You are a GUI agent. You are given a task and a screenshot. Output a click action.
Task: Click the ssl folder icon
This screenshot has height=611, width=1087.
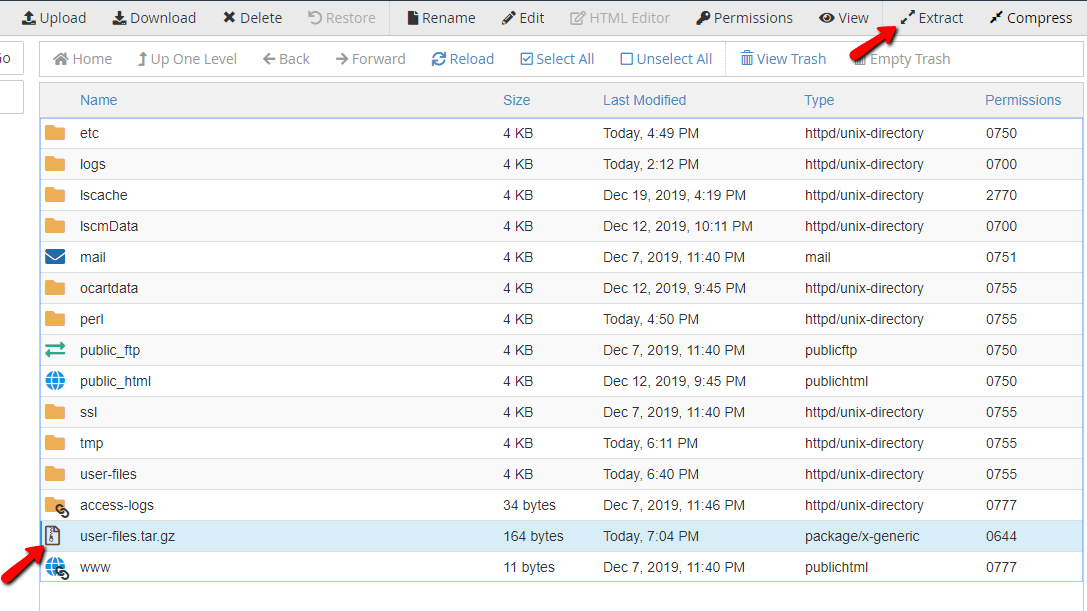click(55, 412)
